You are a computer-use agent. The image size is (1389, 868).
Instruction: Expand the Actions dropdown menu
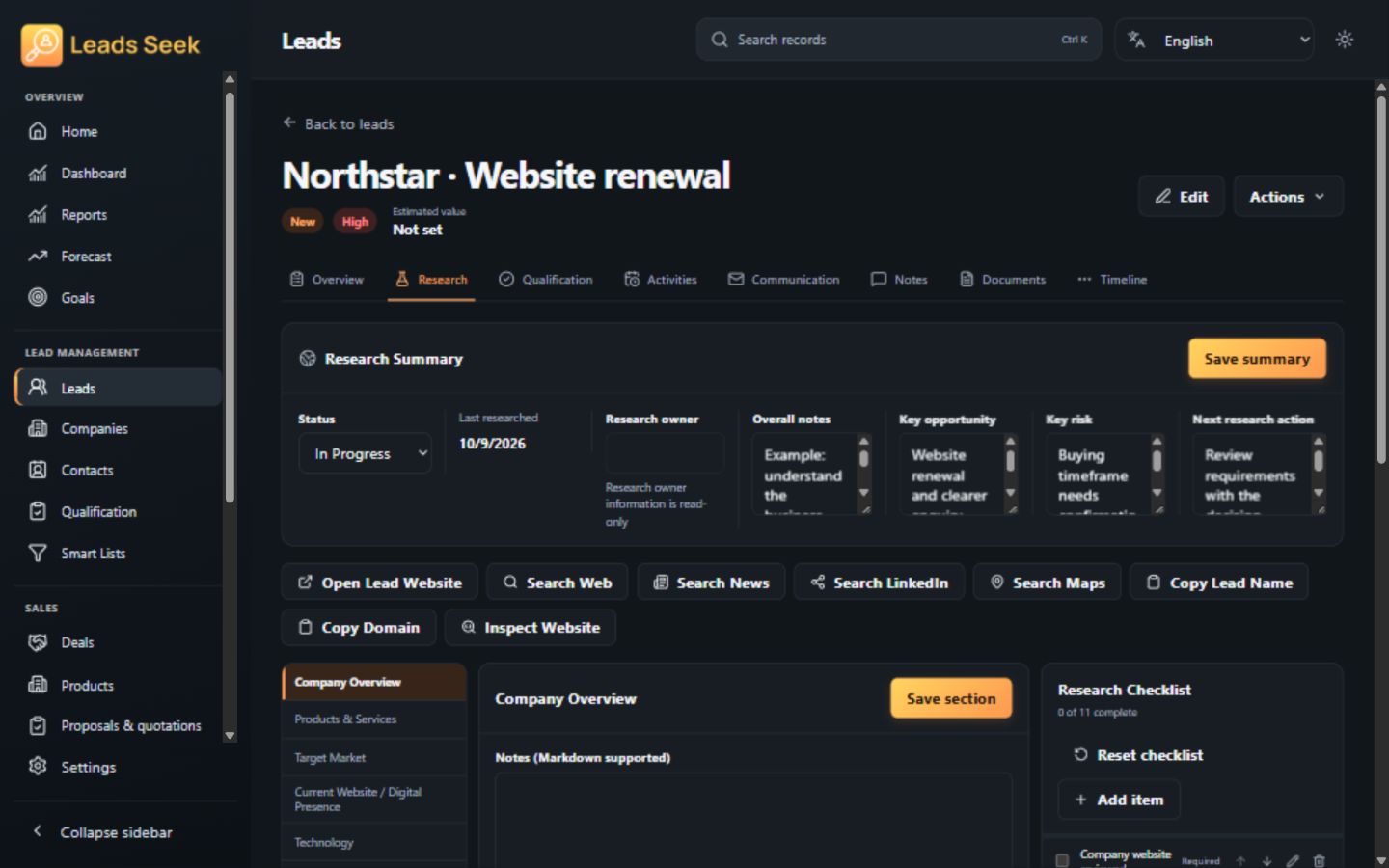[1288, 197]
